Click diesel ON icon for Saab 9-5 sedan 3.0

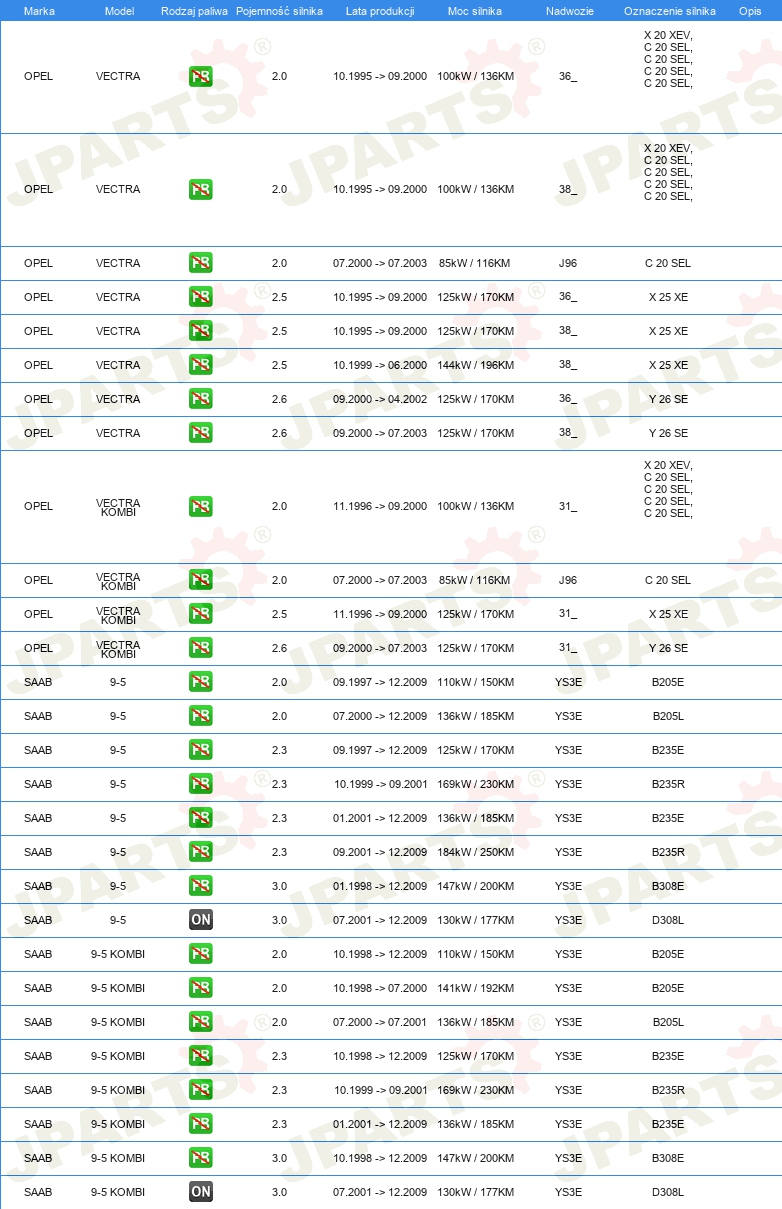[x=201, y=920]
